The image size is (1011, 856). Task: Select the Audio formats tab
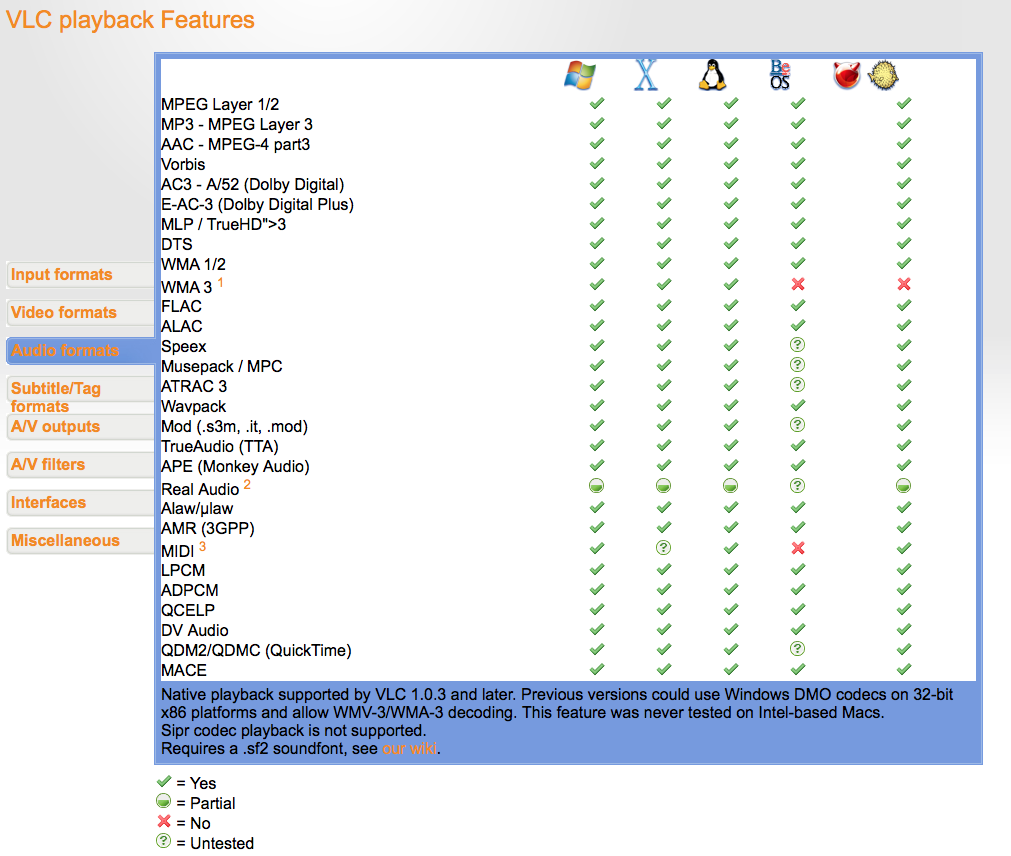(80, 351)
